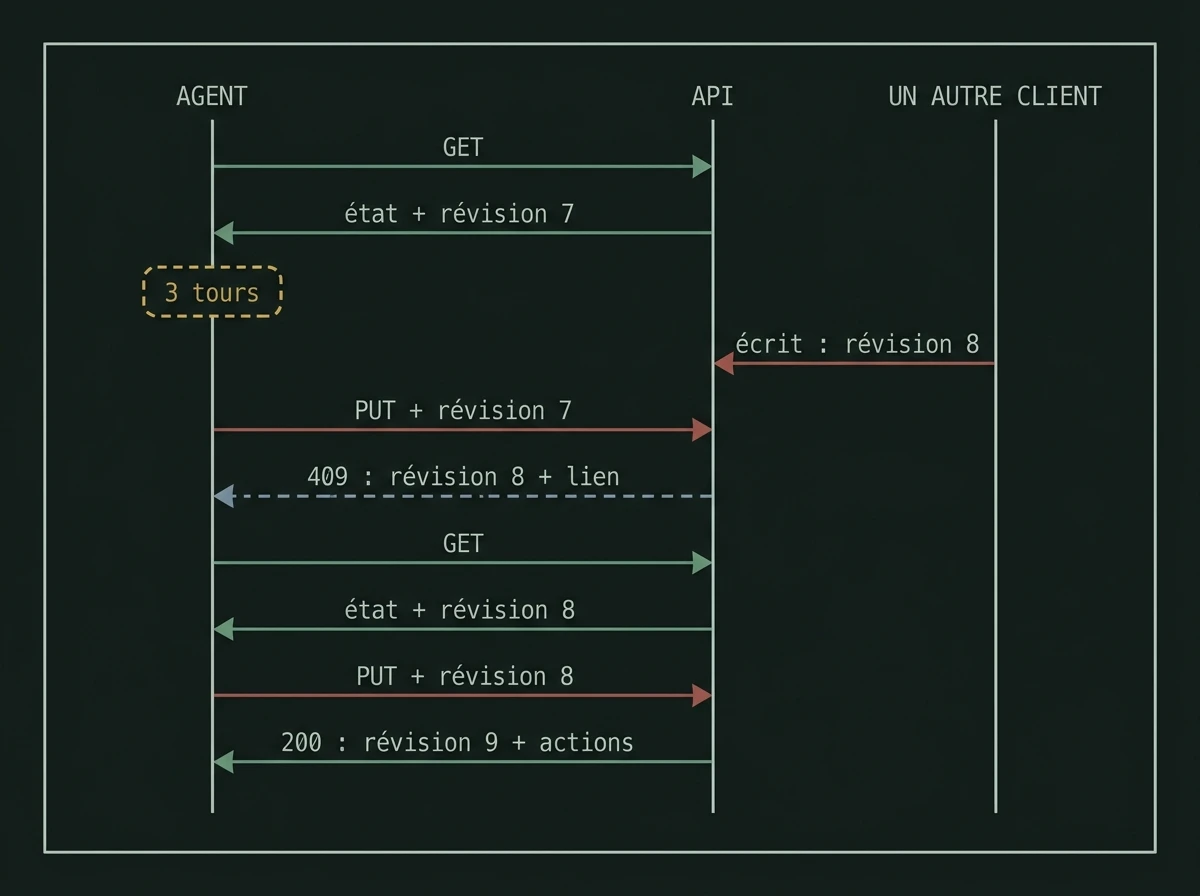
Task: Click the "état + révision 7" message
Action: 460,213
